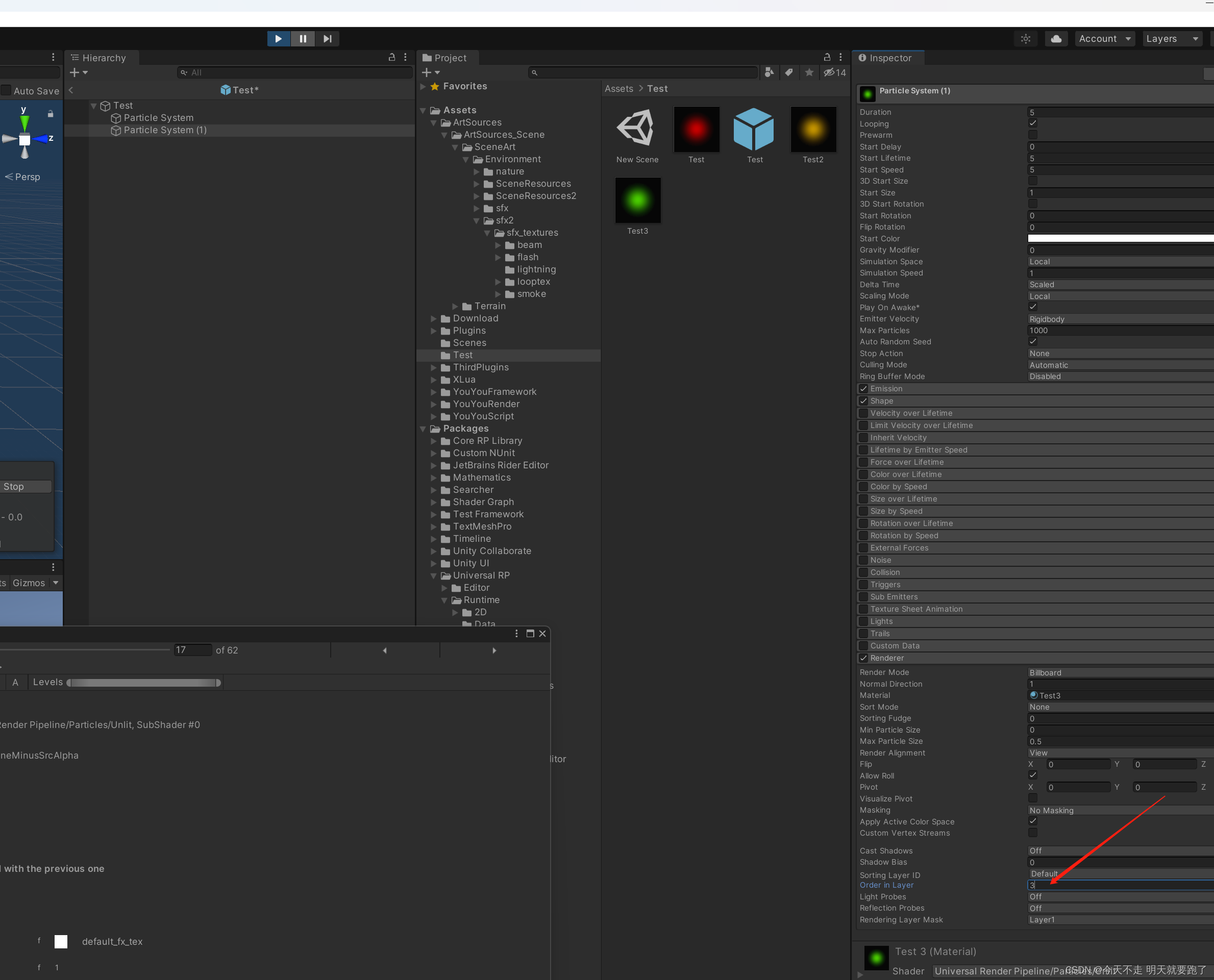Screen dimensions: 1214x980
Task: Click the Start Color swatch
Action: (x=1120, y=238)
